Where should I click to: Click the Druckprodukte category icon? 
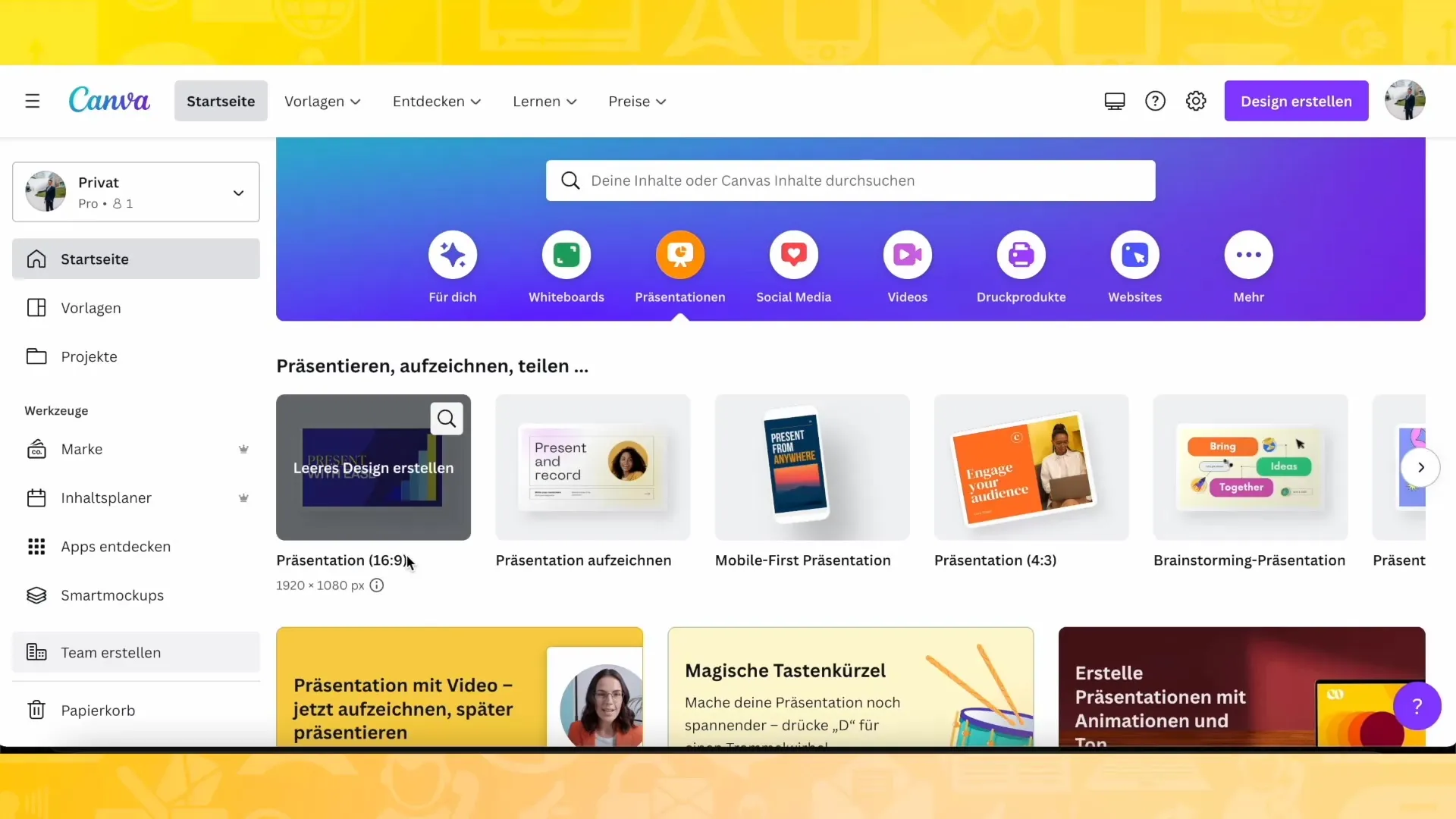point(1020,254)
